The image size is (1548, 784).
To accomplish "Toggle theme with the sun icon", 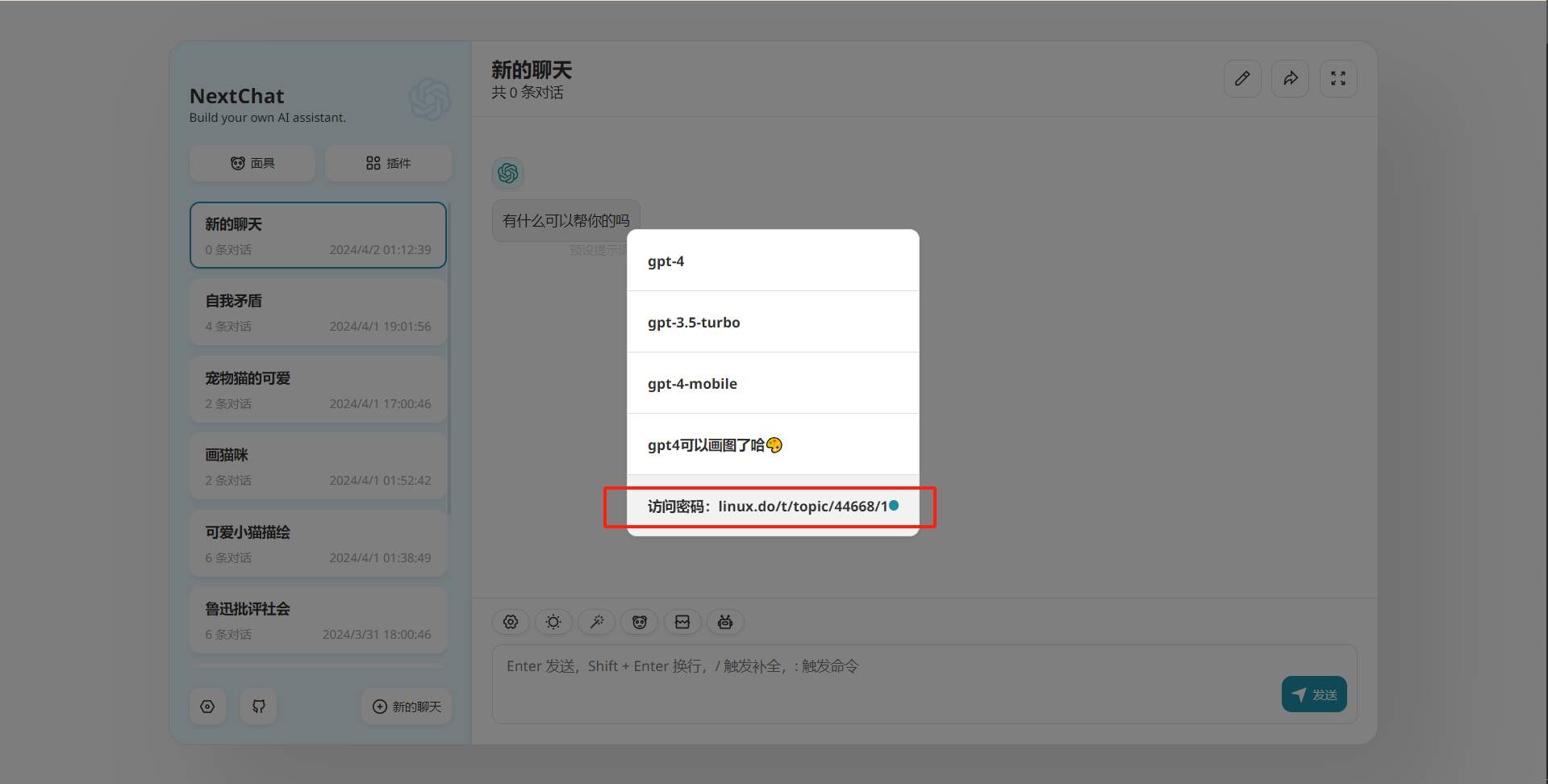I will pos(553,622).
